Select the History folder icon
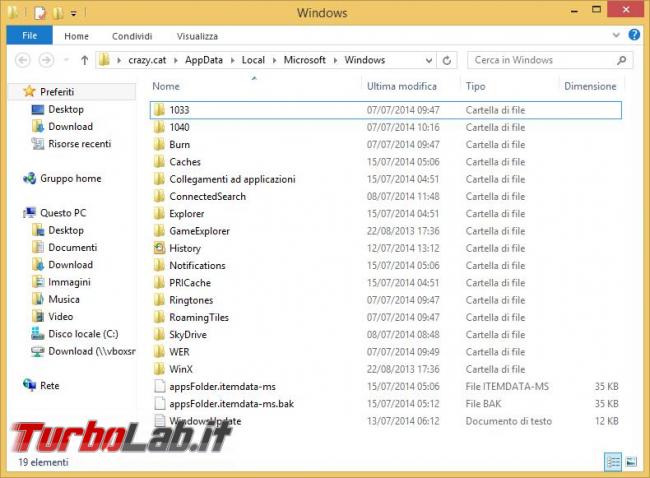The width and height of the screenshot is (650, 478). click(159, 248)
